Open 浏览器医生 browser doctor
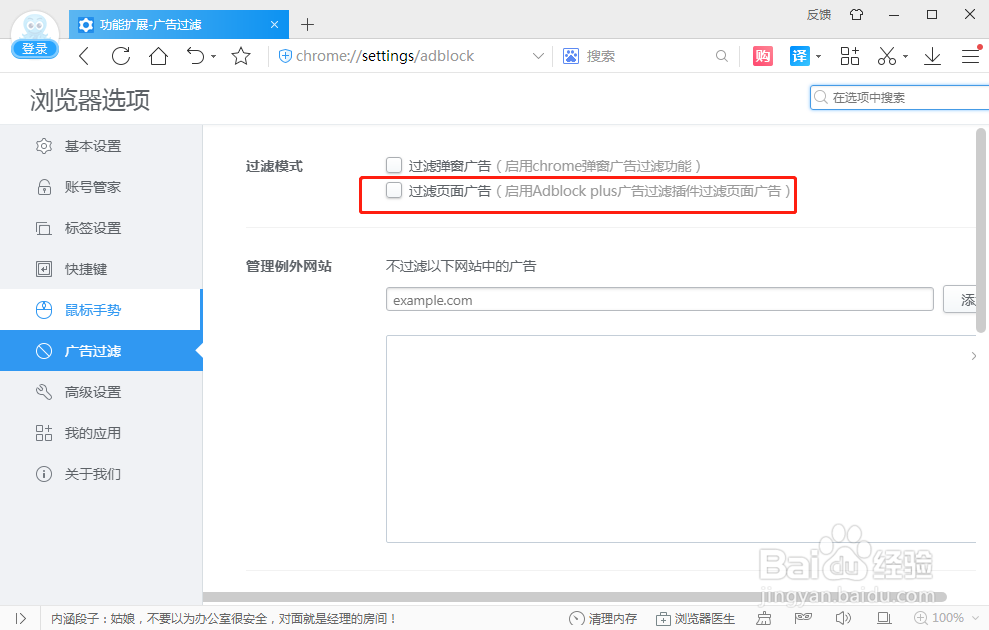The height and width of the screenshot is (630, 989). coord(694,617)
